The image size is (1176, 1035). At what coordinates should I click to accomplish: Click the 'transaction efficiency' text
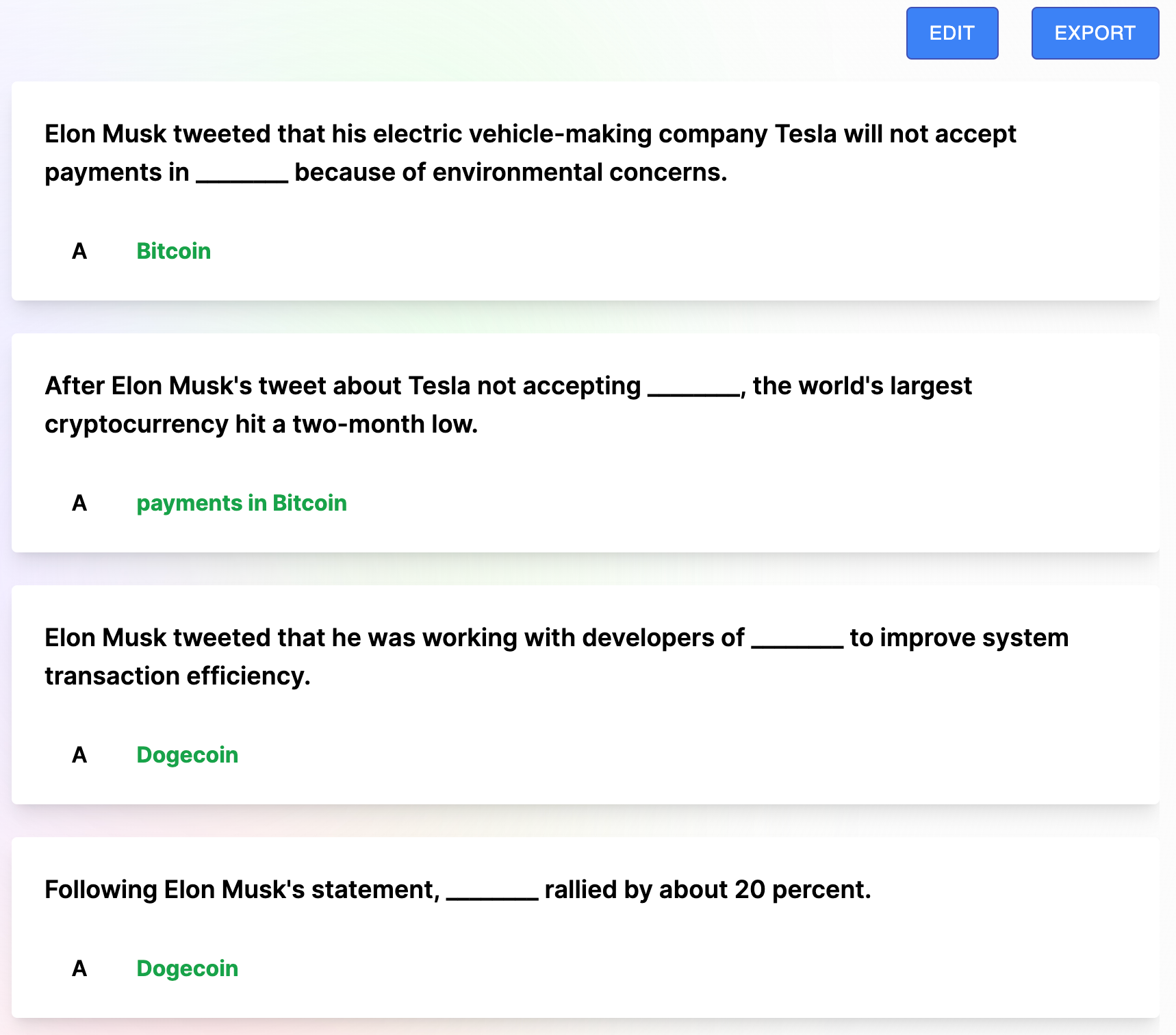click(177, 676)
